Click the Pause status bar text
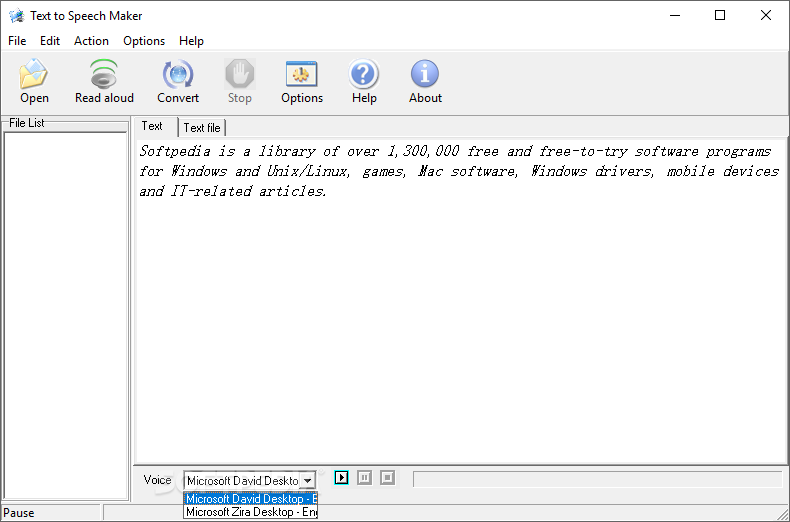 pos(19,513)
